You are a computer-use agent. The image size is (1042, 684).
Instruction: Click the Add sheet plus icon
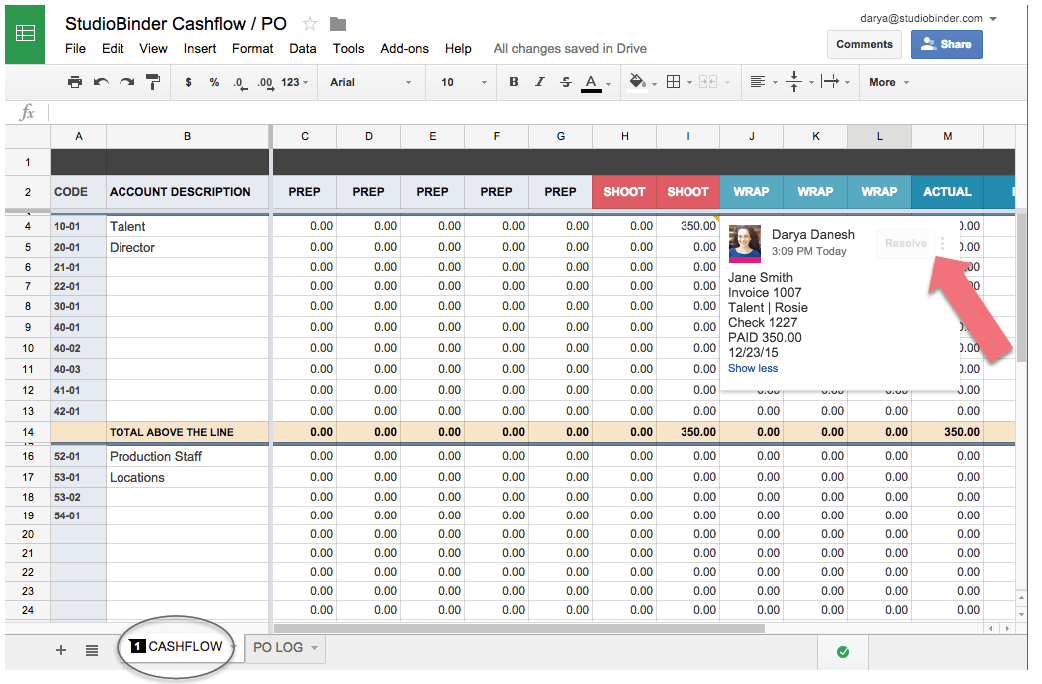60,650
